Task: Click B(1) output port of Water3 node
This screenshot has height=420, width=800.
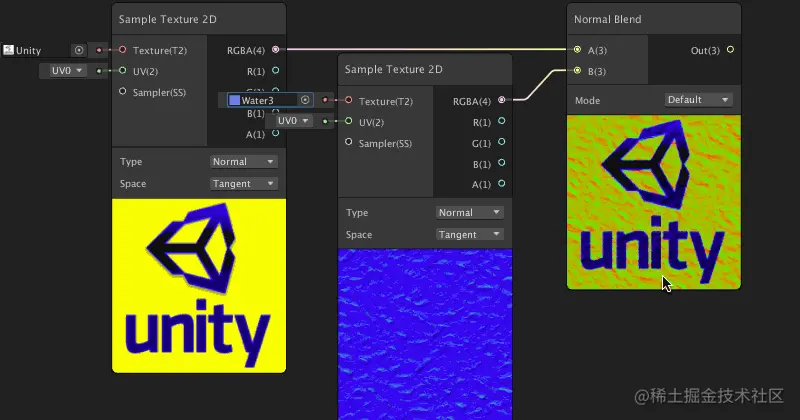Action: tap(502, 163)
